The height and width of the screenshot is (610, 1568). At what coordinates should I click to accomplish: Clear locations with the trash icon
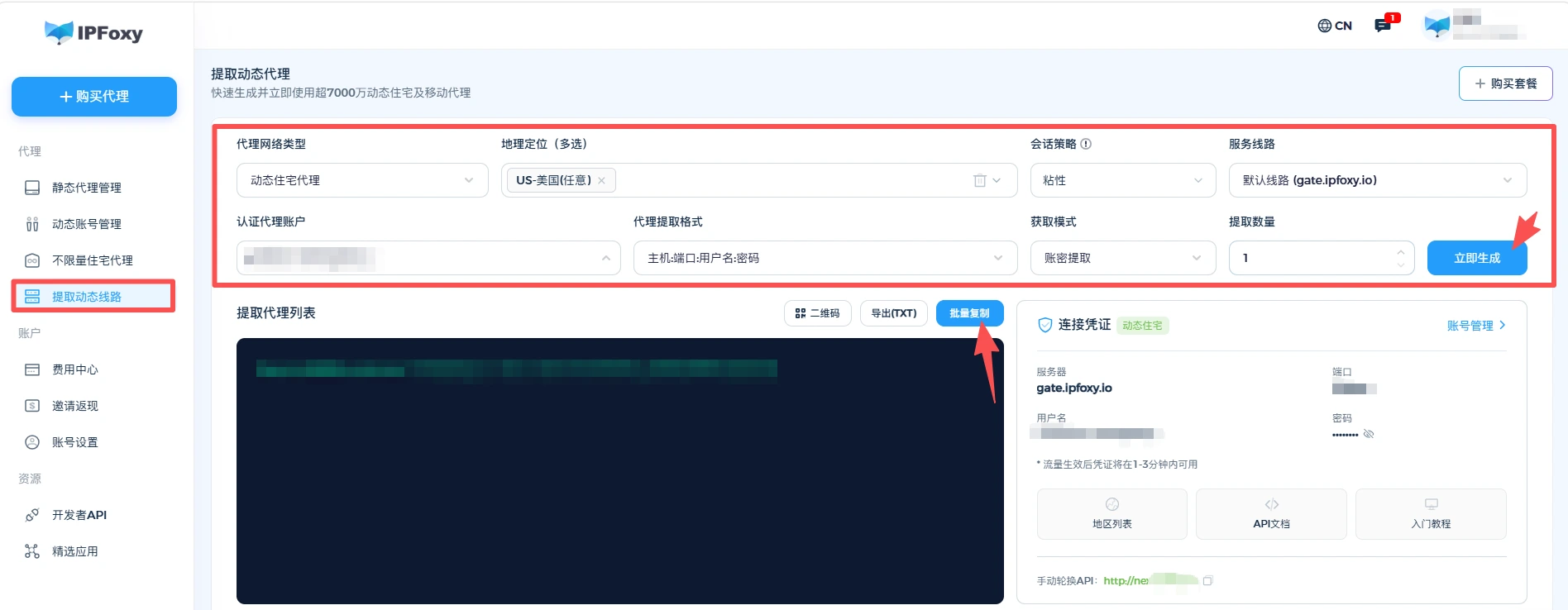pos(980,180)
